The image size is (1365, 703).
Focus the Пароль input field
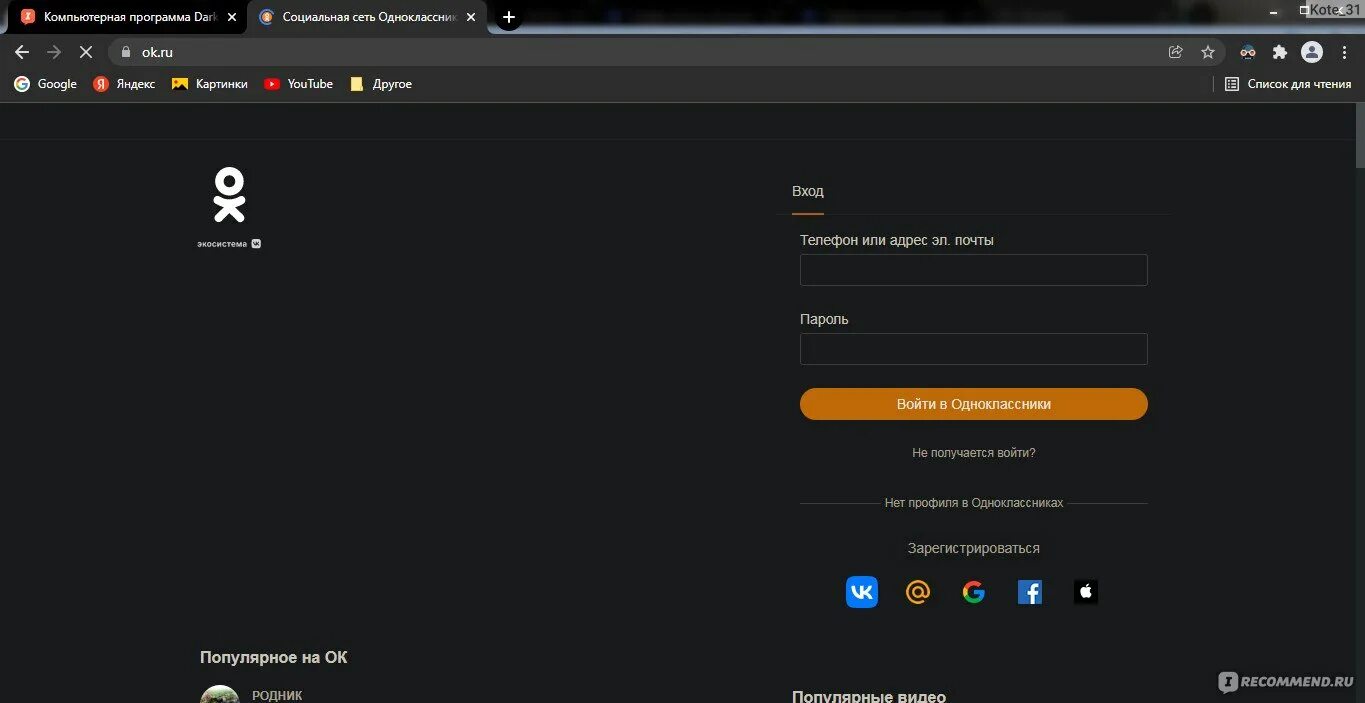[x=973, y=349]
